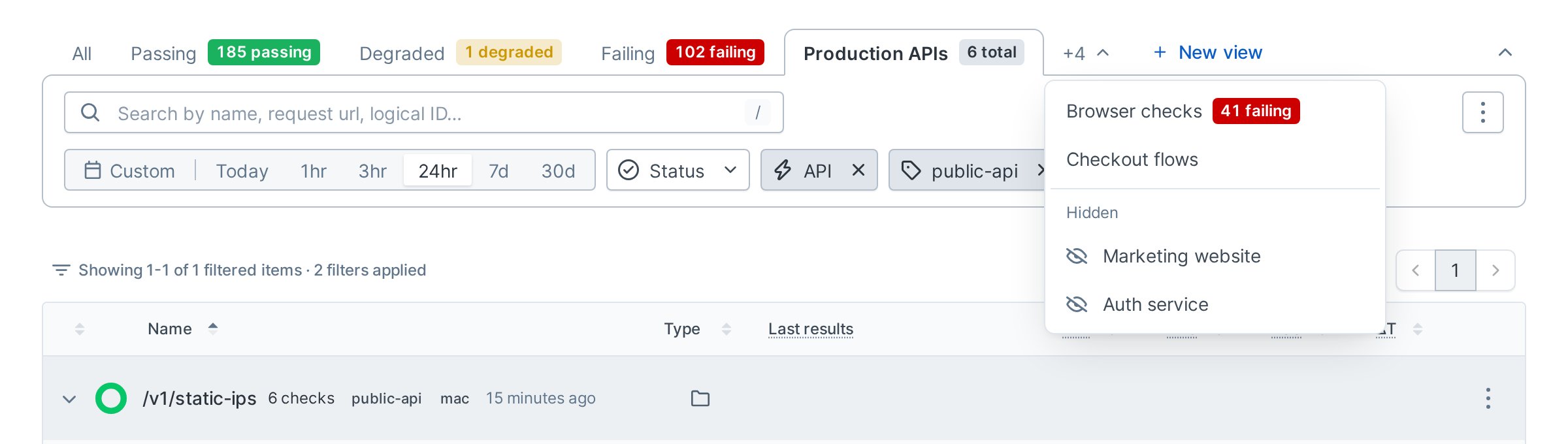Click the lightning bolt API icon
The image size is (1568, 444).
783,170
